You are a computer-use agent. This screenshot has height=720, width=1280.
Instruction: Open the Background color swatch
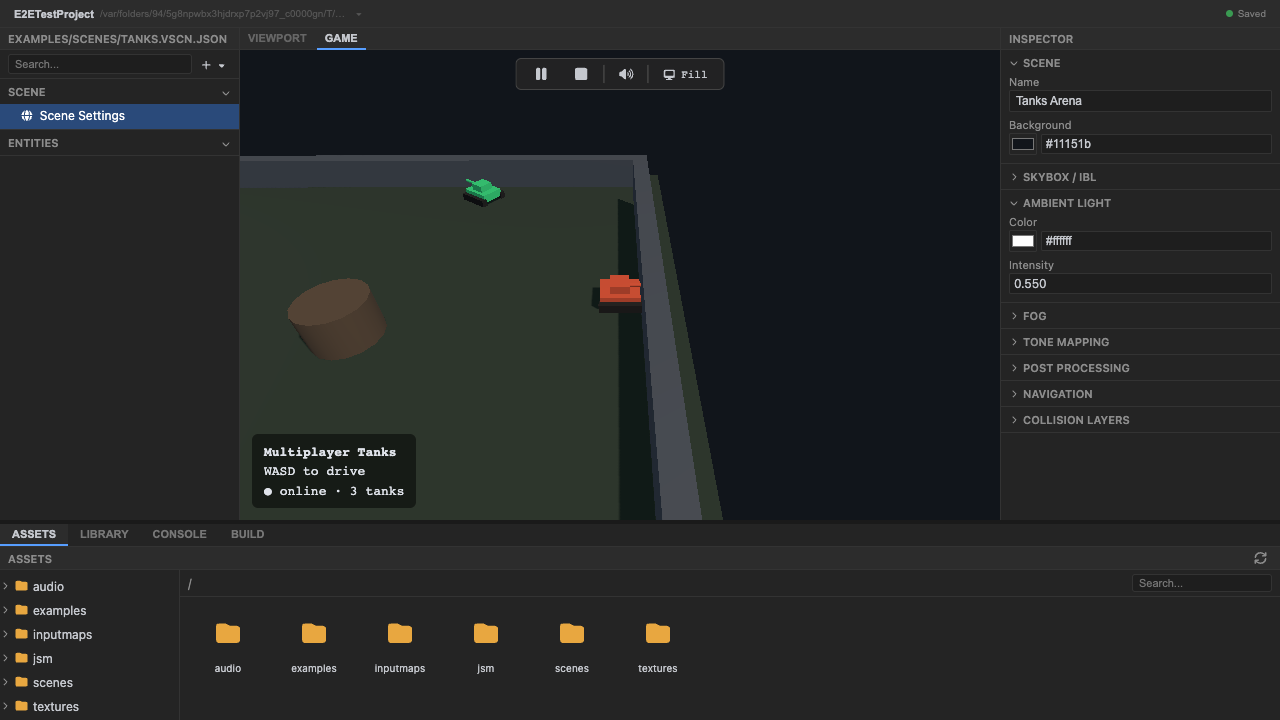[1023, 144]
